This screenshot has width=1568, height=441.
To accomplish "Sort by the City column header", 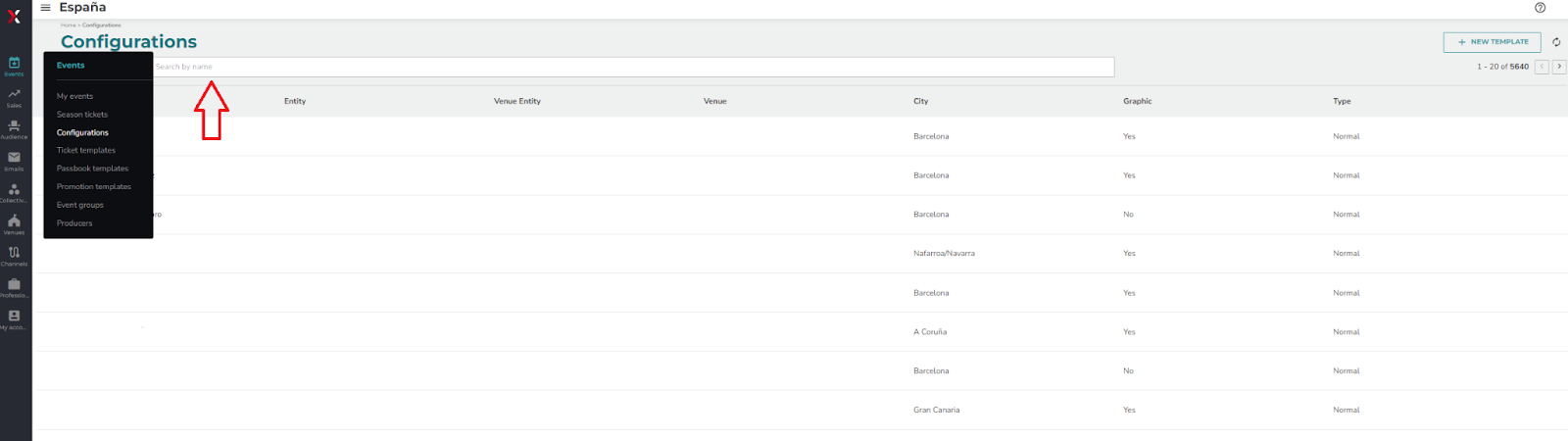I will 921,101.
